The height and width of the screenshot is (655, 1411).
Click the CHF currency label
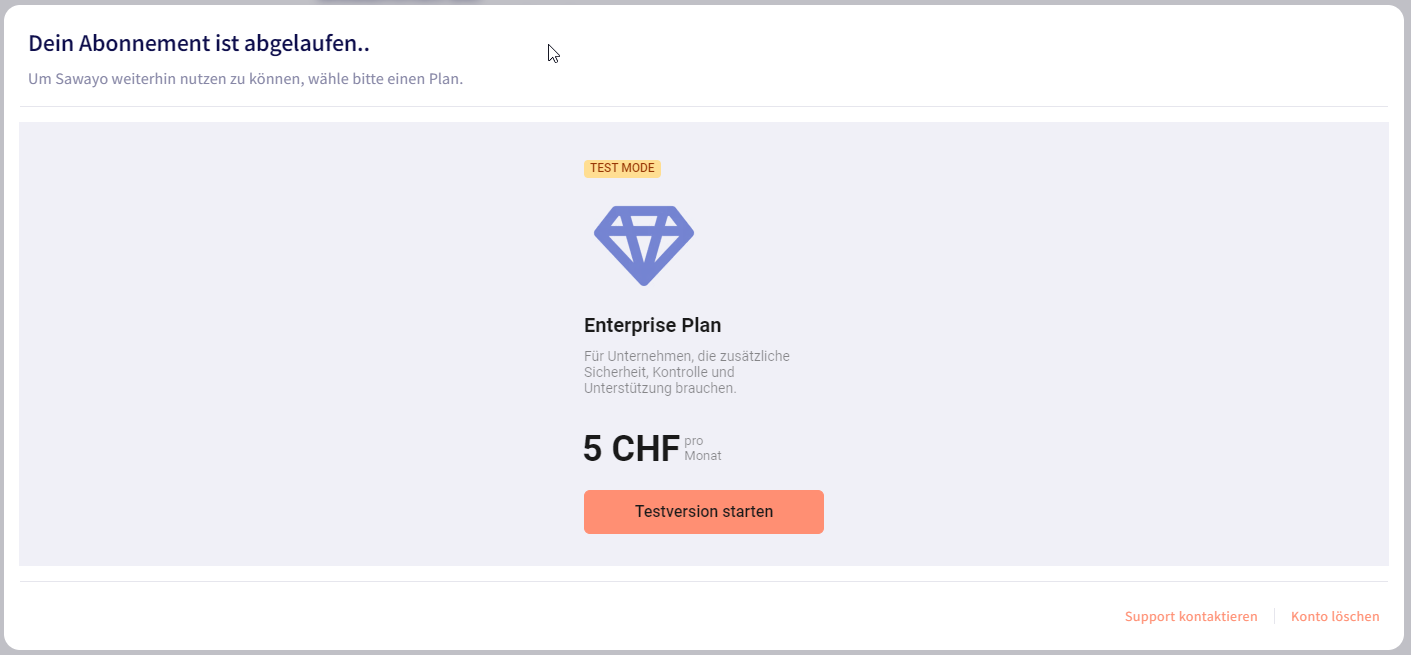646,449
